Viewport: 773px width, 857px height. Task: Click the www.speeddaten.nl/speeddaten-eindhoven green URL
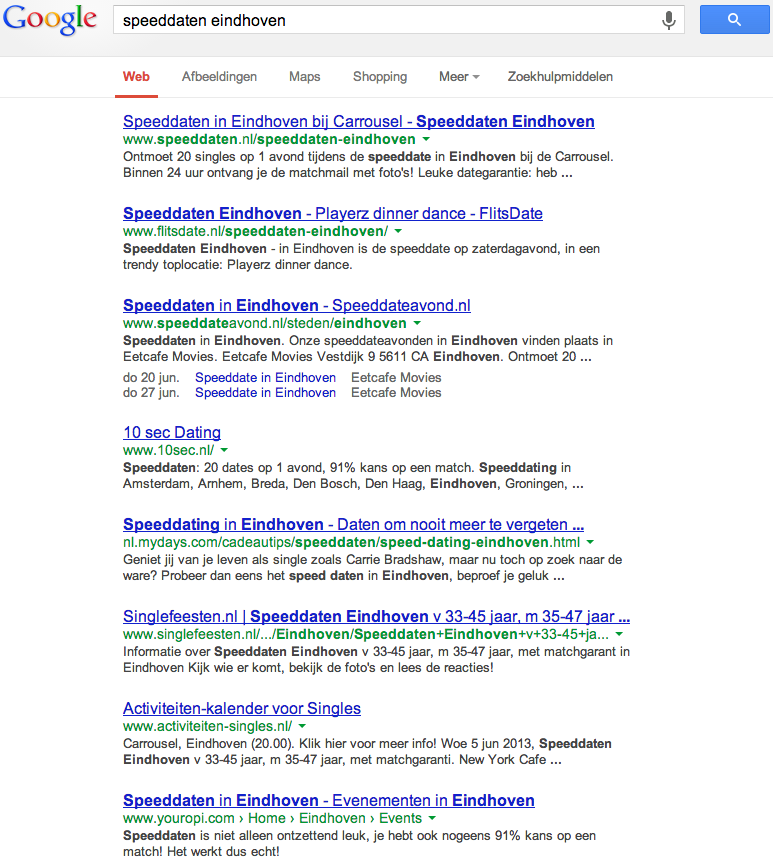(x=269, y=139)
